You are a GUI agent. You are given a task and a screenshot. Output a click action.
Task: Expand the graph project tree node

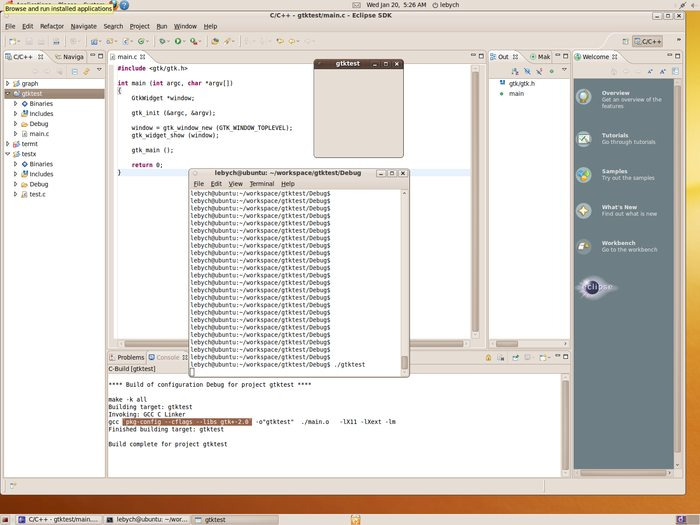[8, 83]
